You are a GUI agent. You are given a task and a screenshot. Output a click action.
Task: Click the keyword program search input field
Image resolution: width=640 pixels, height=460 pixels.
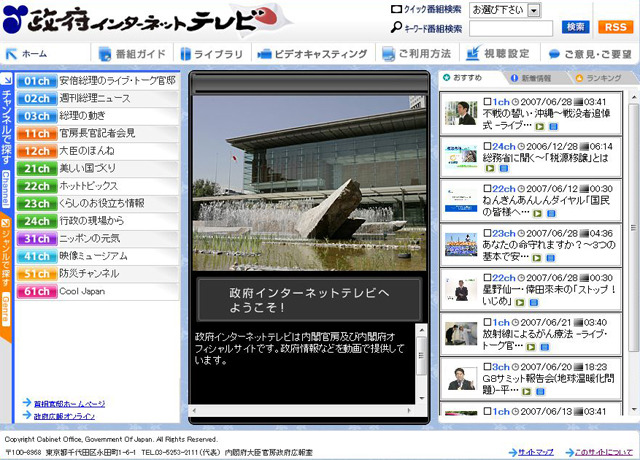511,28
